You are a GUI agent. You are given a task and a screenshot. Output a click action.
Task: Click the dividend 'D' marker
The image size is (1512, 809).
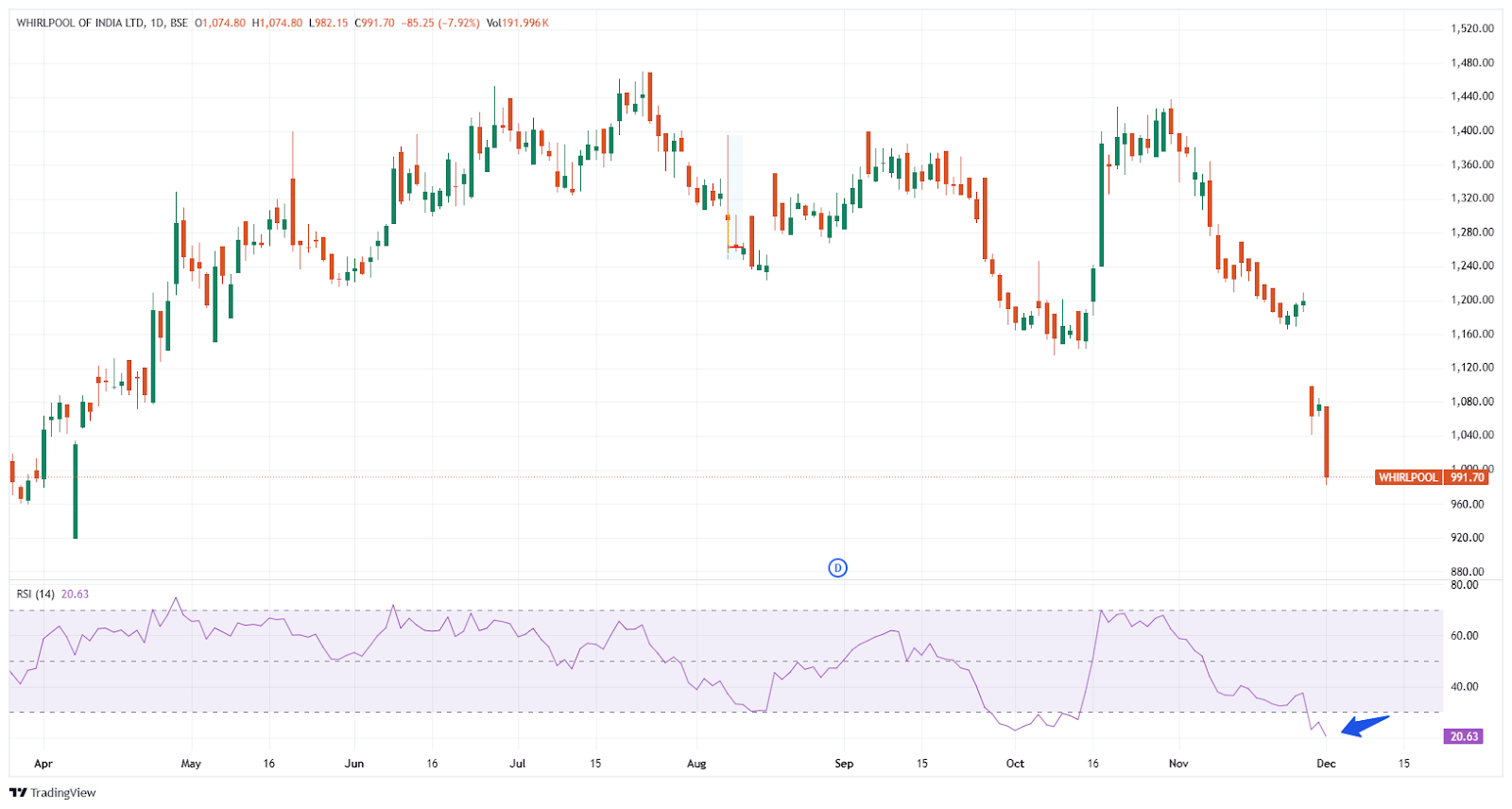pyautogui.click(x=837, y=568)
